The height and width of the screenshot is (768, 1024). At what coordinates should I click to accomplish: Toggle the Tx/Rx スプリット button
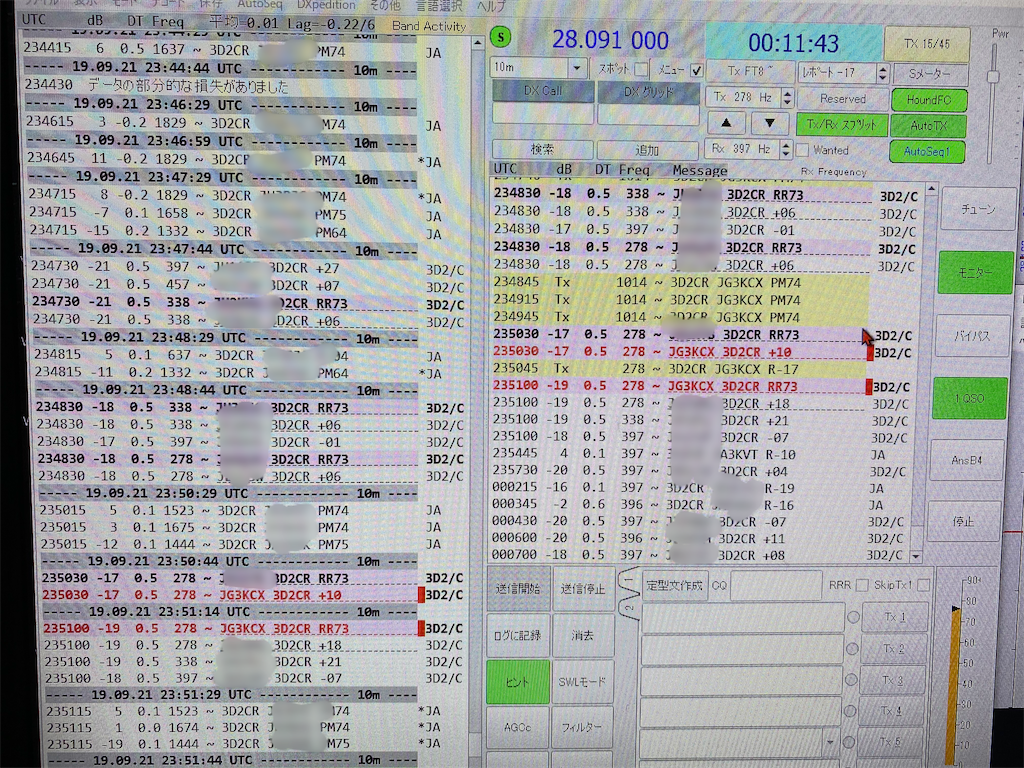841,124
